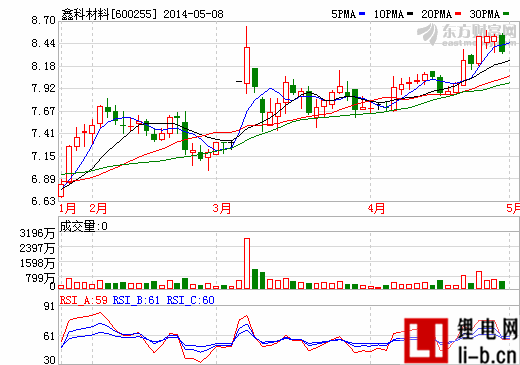Click the 7.15 price axis label

pos(43,156)
